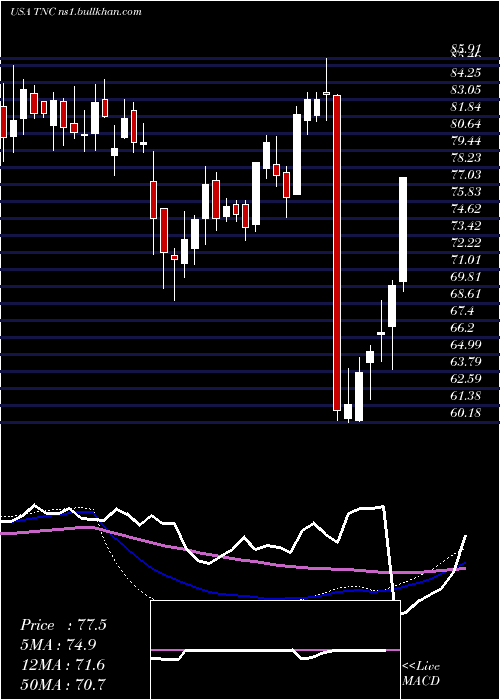
Task: Click the 80.64 price axis label
Action: [x=466, y=124]
